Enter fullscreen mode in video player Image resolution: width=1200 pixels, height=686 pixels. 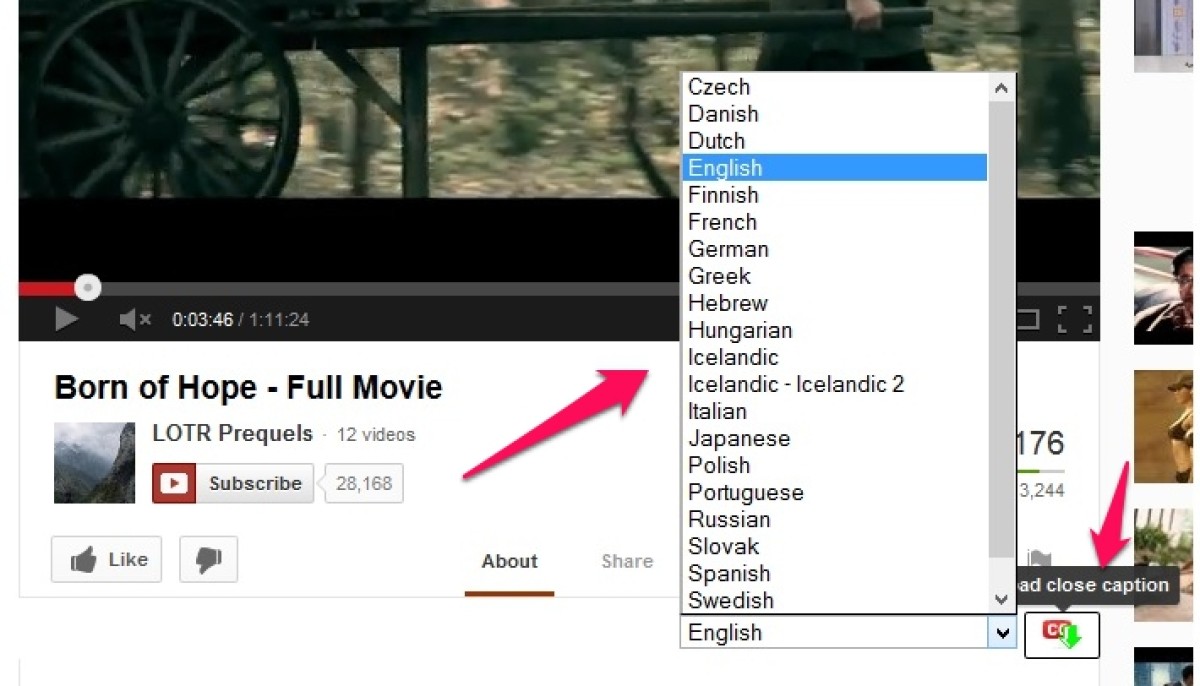click(x=1074, y=319)
